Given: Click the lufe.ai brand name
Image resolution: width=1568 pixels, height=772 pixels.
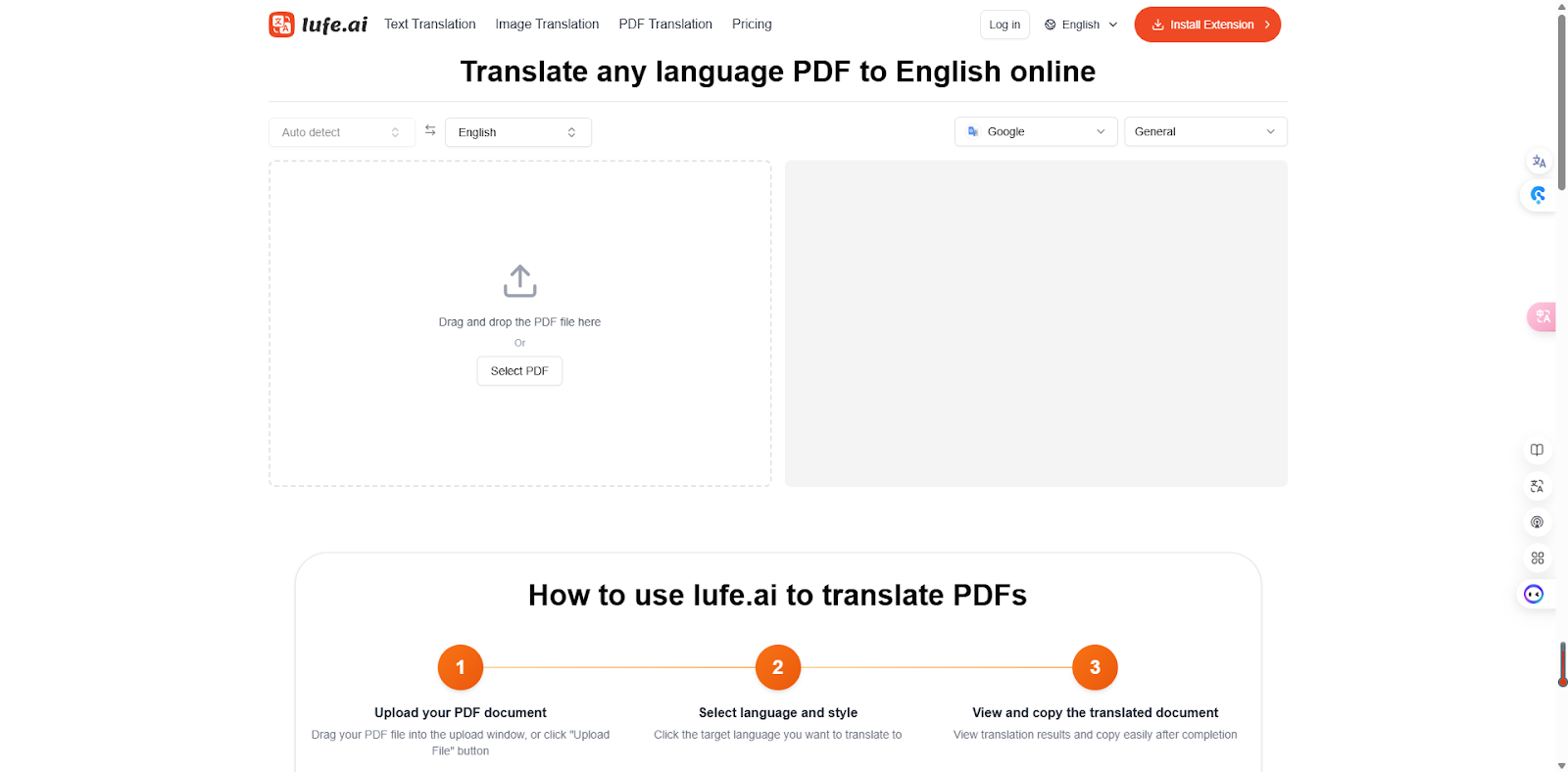Looking at the screenshot, I should coord(334,24).
